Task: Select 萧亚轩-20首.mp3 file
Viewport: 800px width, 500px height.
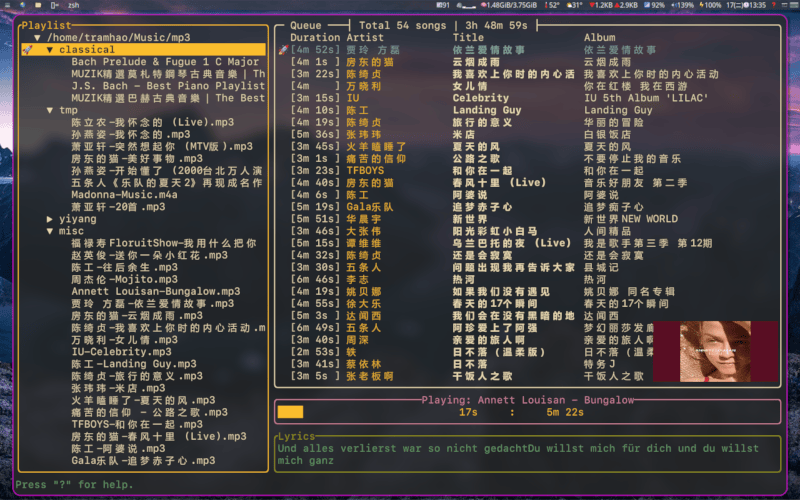Action: click(118, 207)
